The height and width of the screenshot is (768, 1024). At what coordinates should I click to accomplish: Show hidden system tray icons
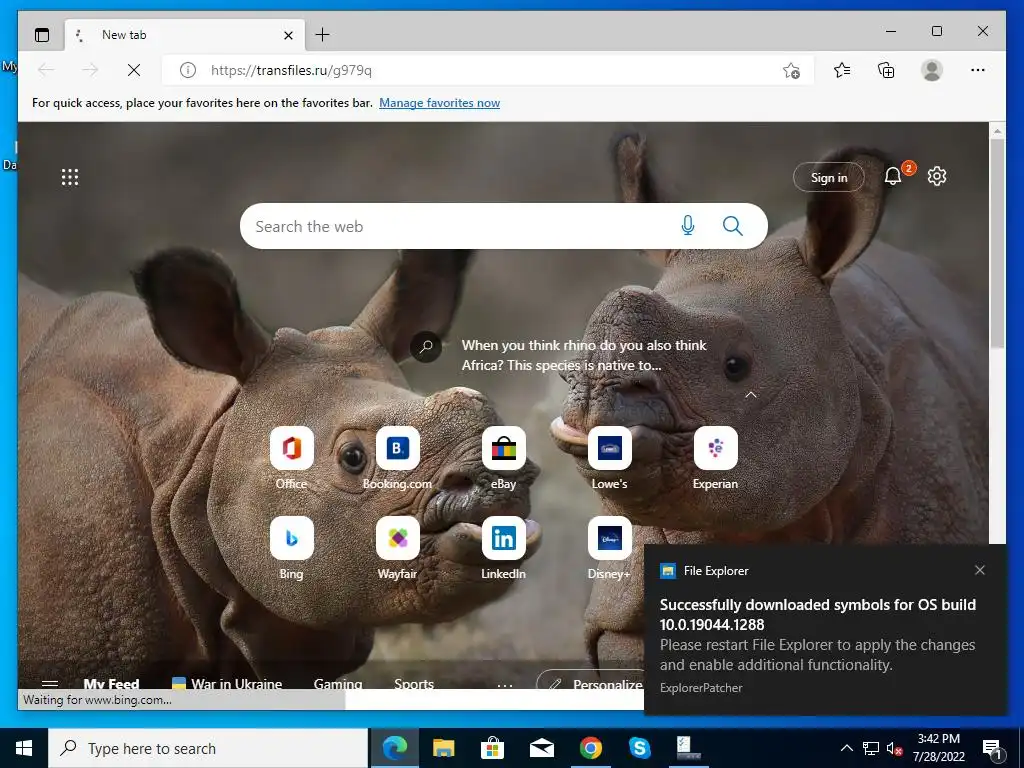coord(846,748)
